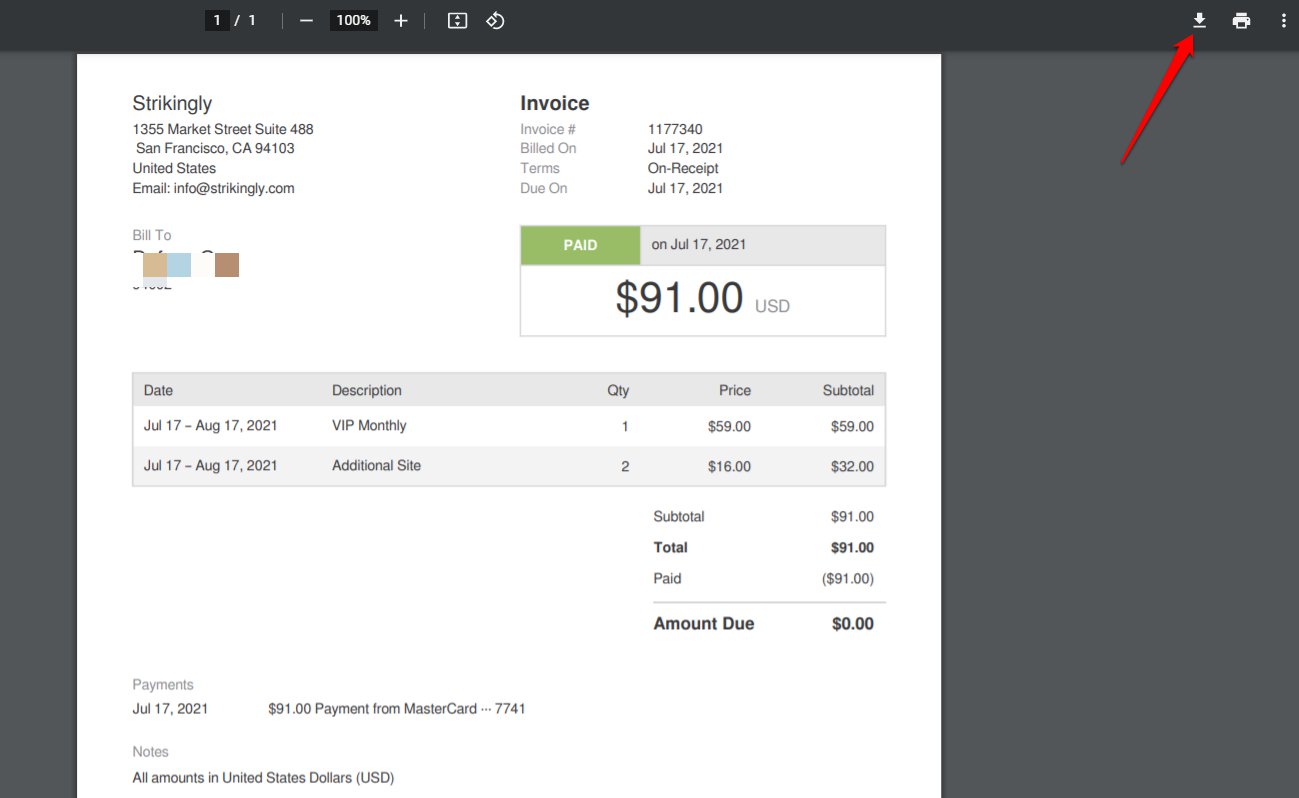
Task: Click the Due On label
Action: (x=544, y=188)
